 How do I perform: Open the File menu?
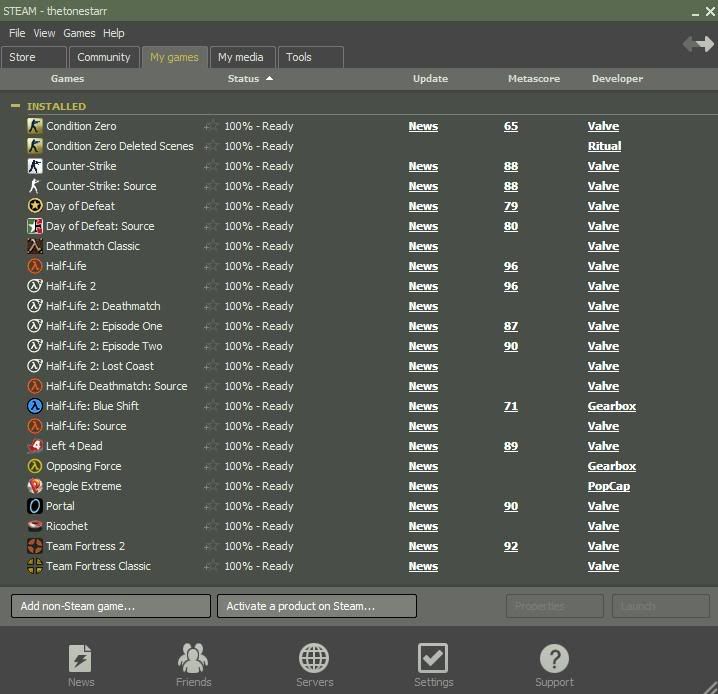pos(17,33)
